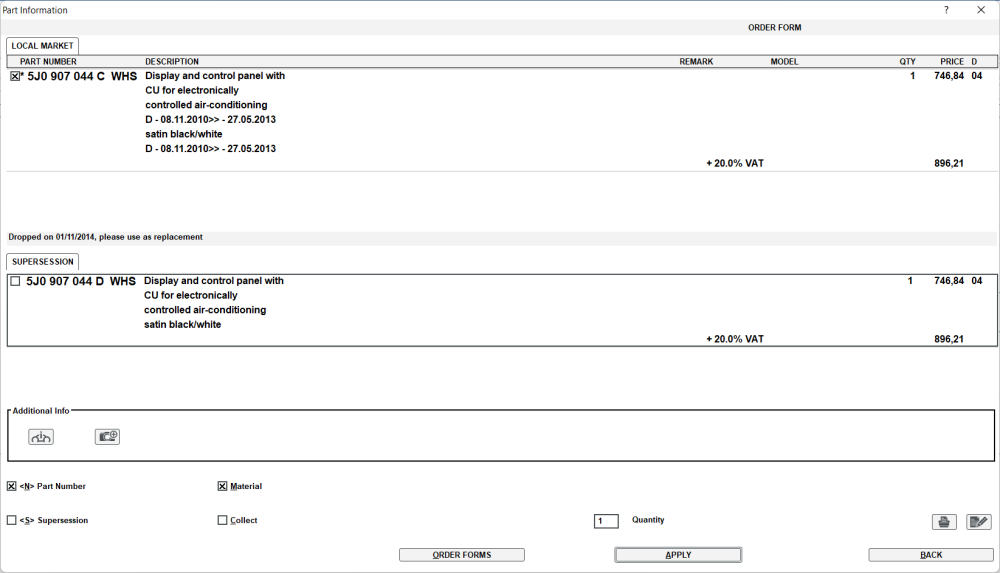Viewport: 1000px width, 573px height.
Task: Toggle the Material checkbox
Action: (x=222, y=486)
